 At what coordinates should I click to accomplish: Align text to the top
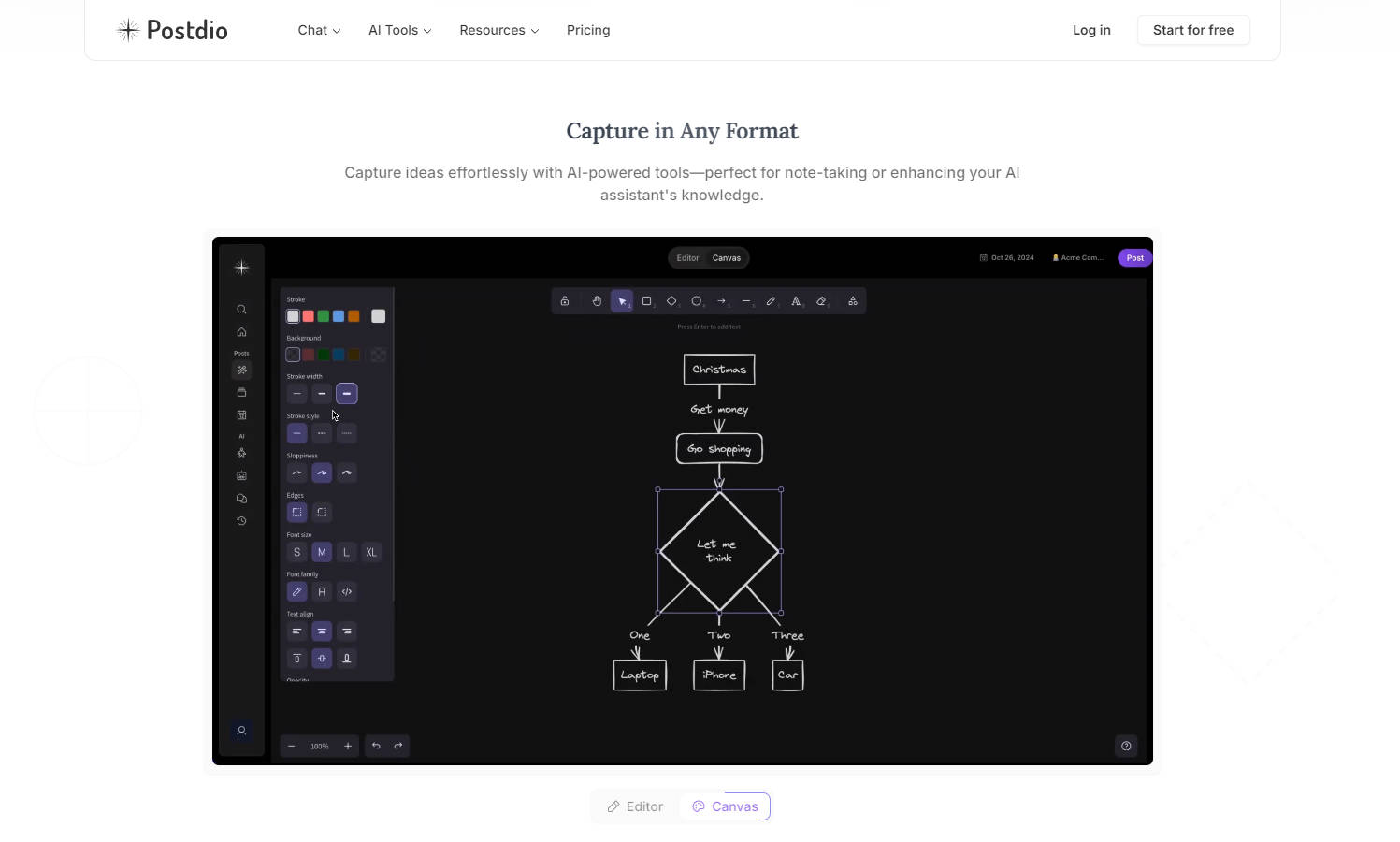296,659
